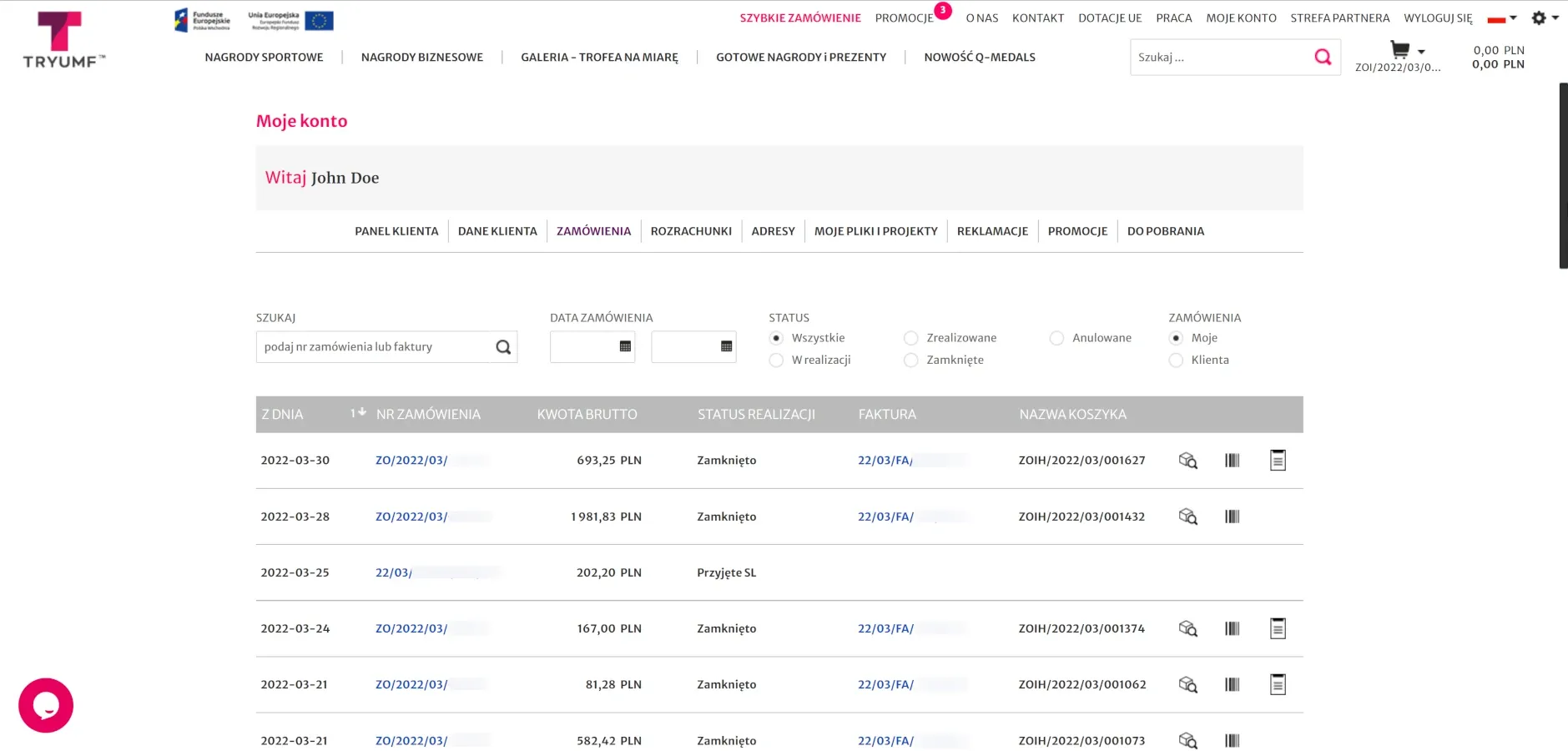Click the package preview icon for order 2022-03-30
The height and width of the screenshot is (751, 1568).
coord(1187,461)
